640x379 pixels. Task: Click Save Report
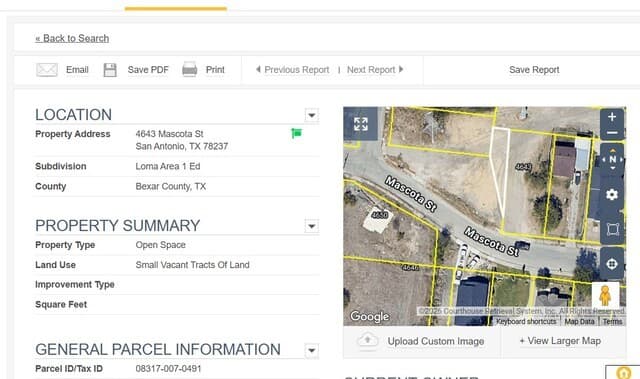click(x=534, y=70)
